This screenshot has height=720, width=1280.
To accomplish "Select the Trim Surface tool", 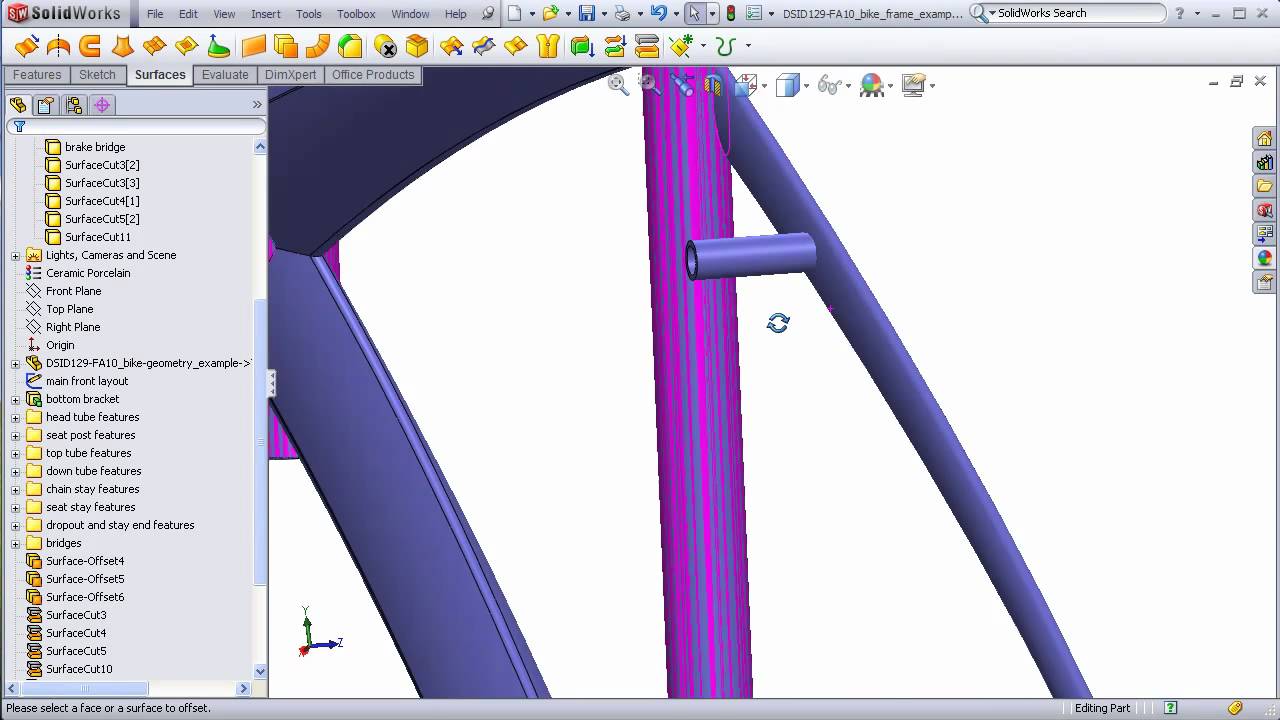I will (x=483, y=46).
